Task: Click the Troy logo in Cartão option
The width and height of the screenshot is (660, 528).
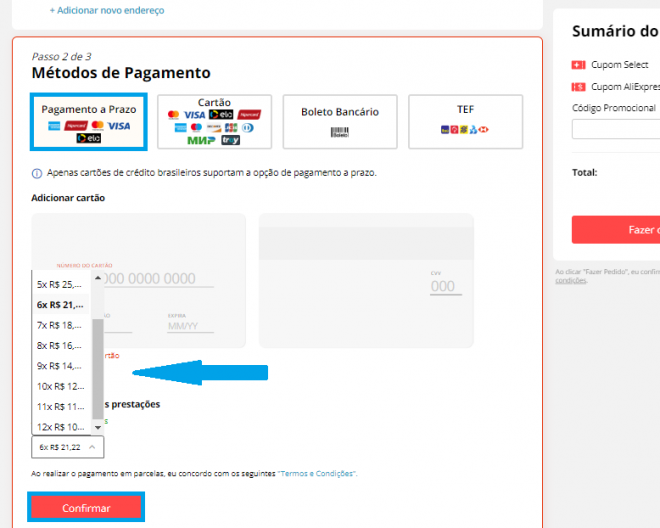Action: coord(231,140)
